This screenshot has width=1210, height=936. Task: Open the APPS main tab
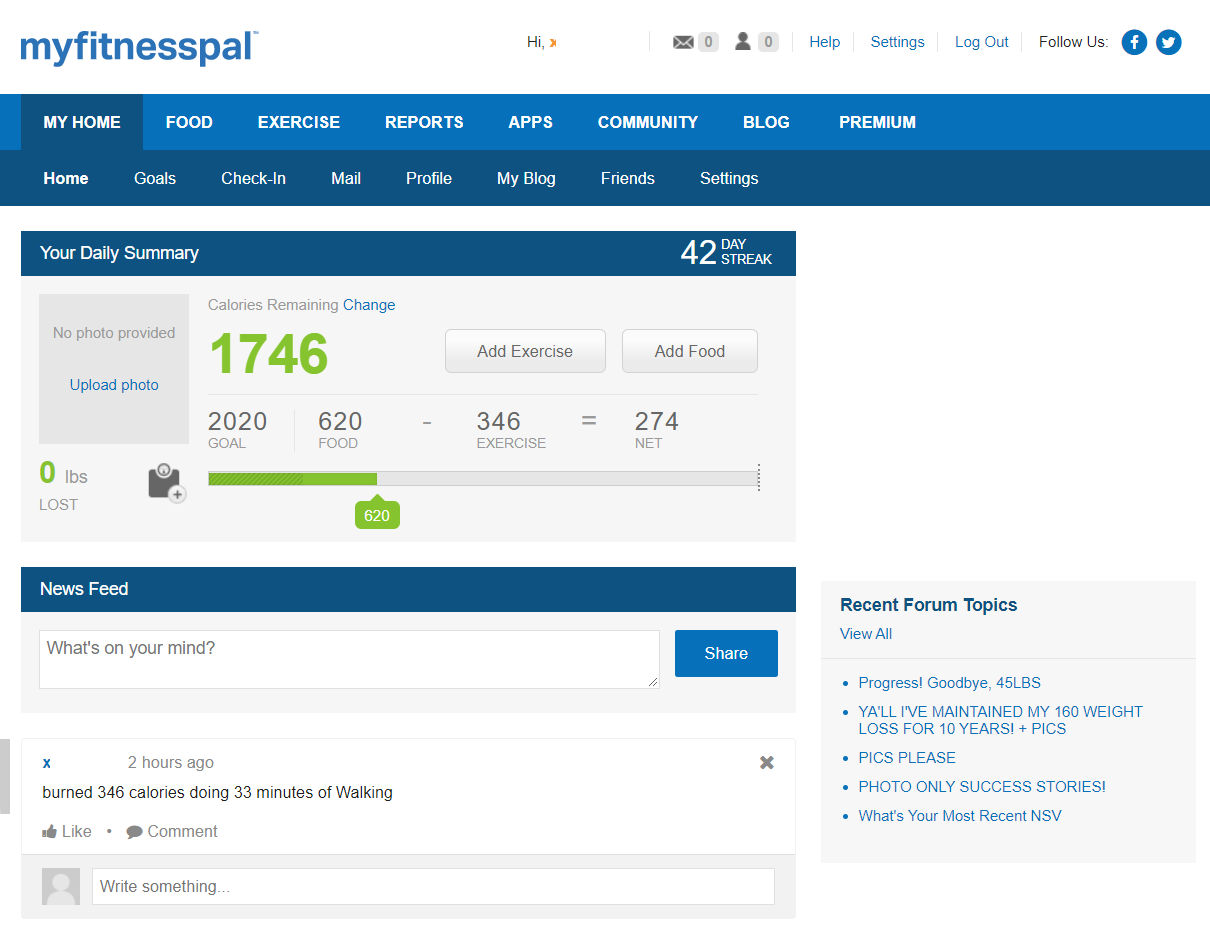pyautogui.click(x=530, y=122)
